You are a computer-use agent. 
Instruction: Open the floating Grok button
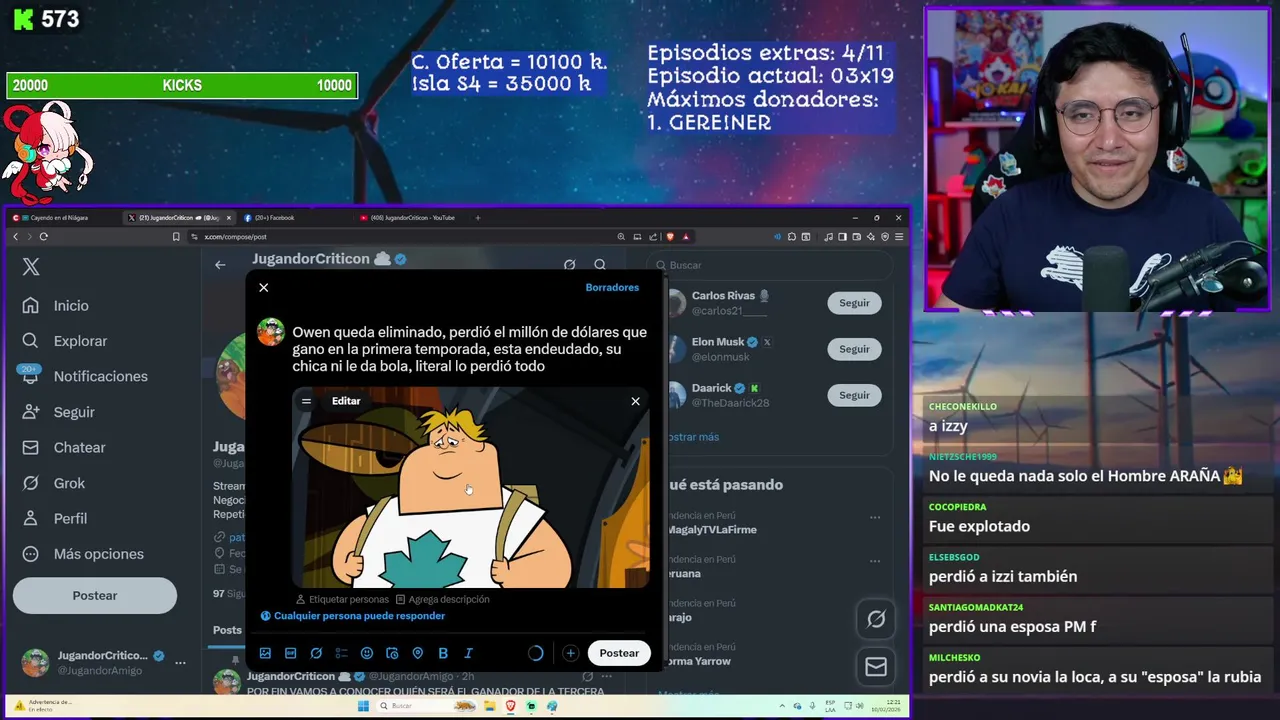pos(876,620)
